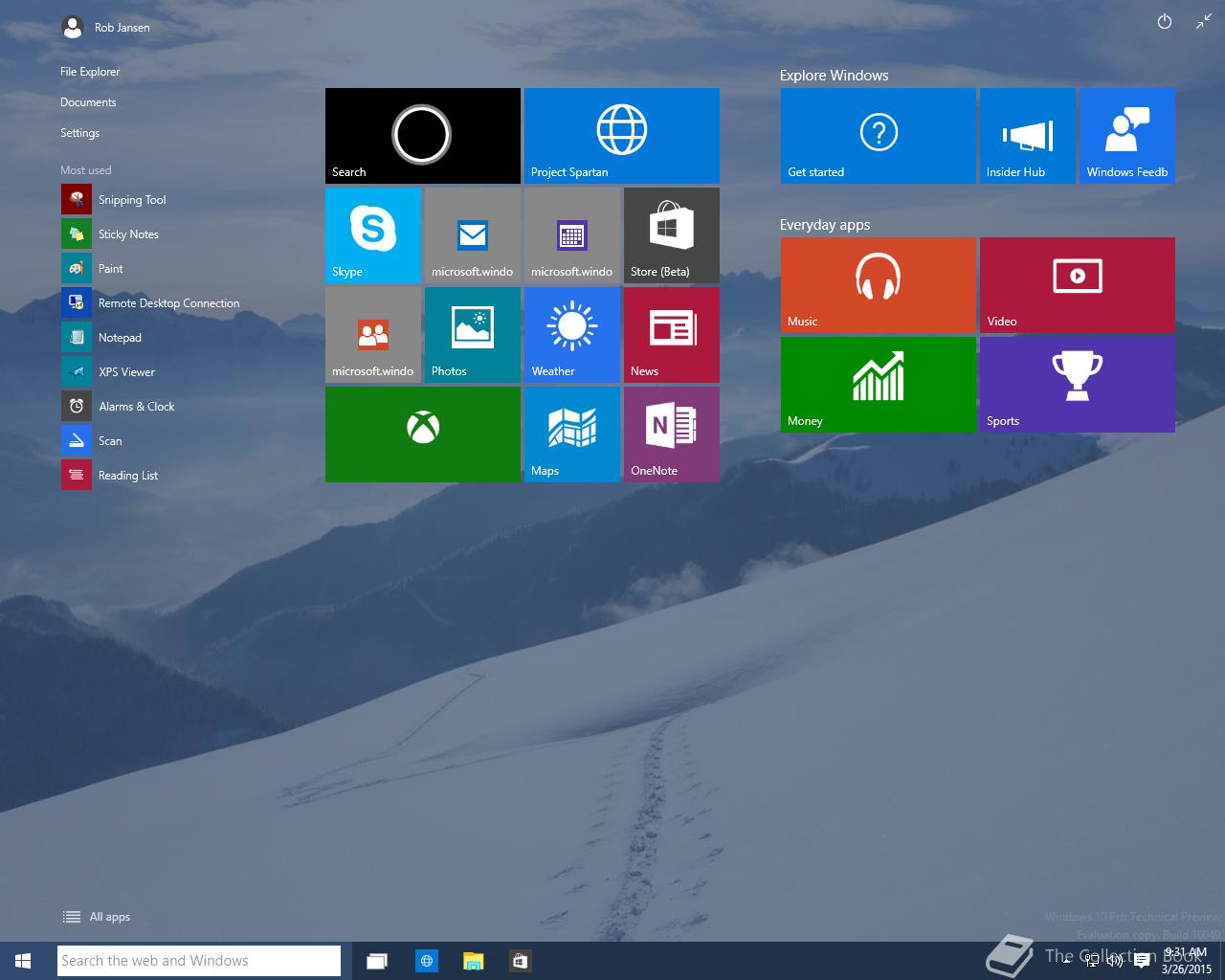
Task: Launch the Money tile
Action: pos(879,385)
